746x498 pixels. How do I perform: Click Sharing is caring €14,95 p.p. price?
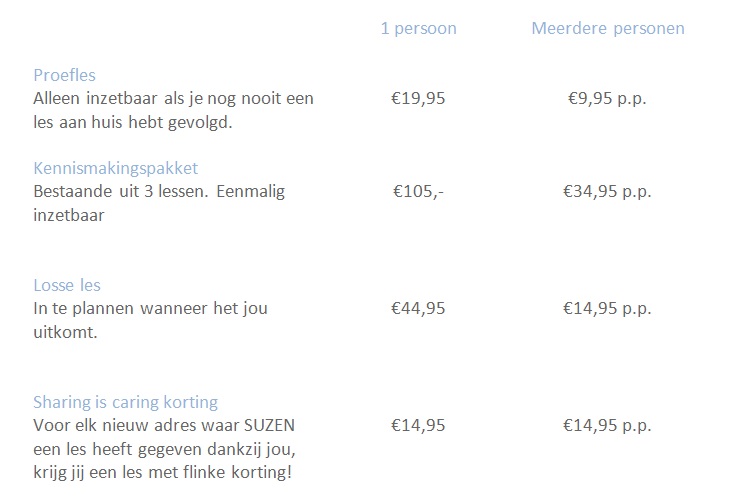608,425
